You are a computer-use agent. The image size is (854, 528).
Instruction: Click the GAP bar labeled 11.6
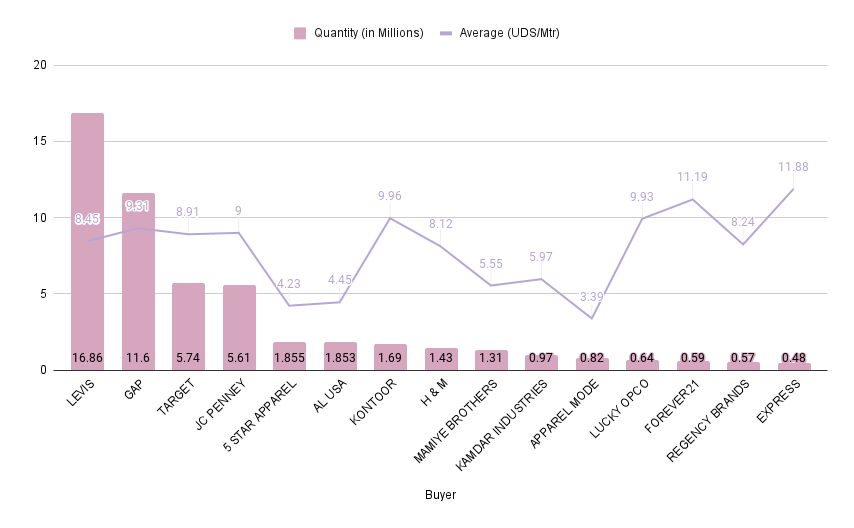(x=138, y=282)
